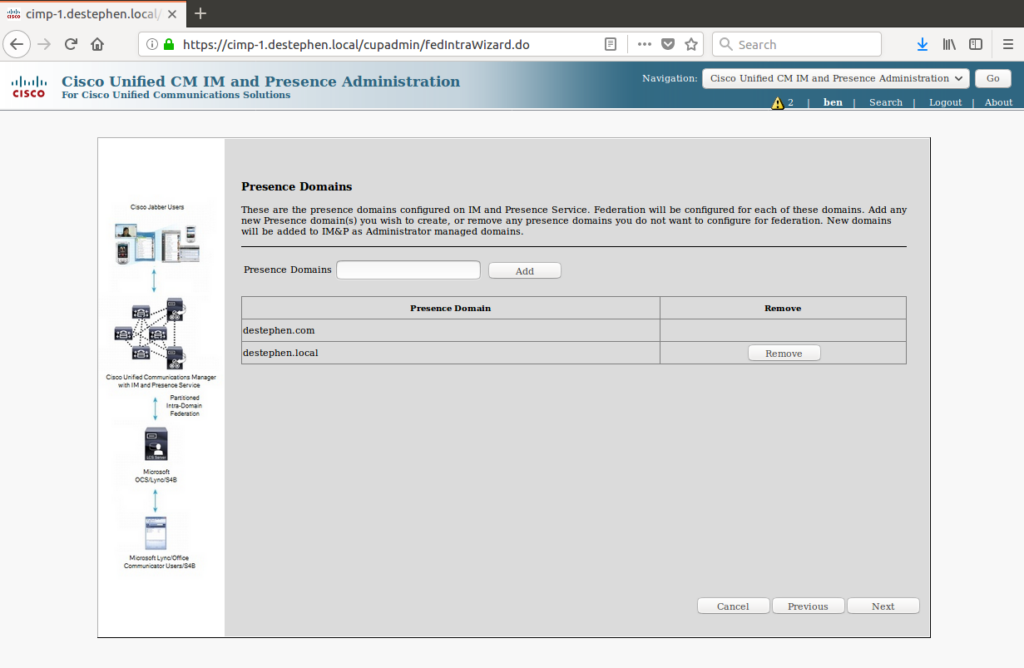Go back using the browser back arrow
This screenshot has height=668, width=1024.
click(x=17, y=44)
